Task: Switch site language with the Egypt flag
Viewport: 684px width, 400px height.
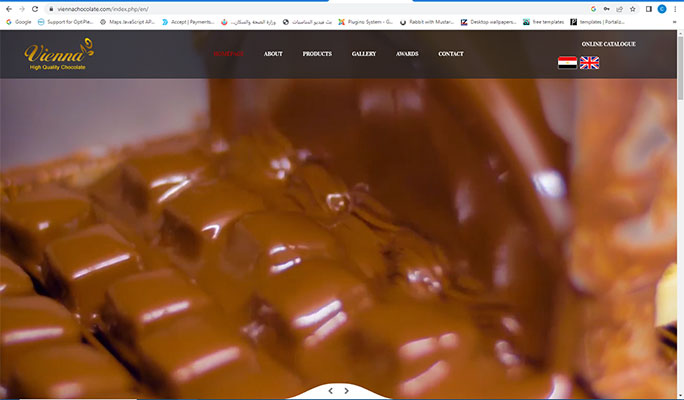Action: pos(567,63)
